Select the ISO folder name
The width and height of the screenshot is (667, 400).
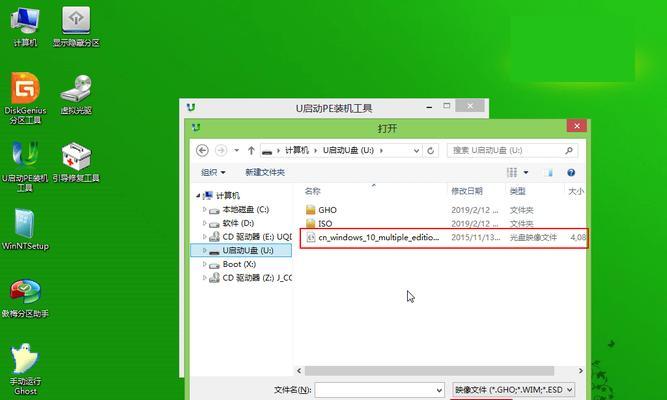pyautogui.click(x=325, y=223)
